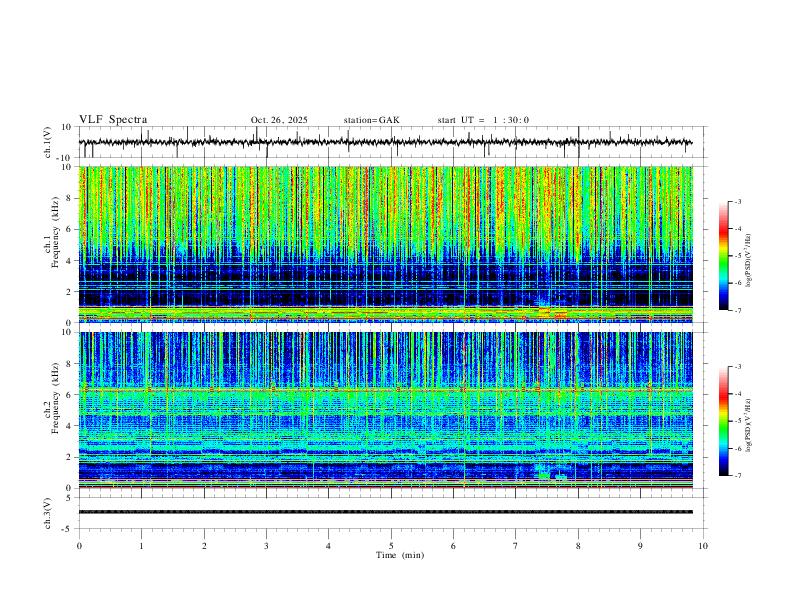Click the 'start UT = 1 :30: 0' text

(483, 120)
